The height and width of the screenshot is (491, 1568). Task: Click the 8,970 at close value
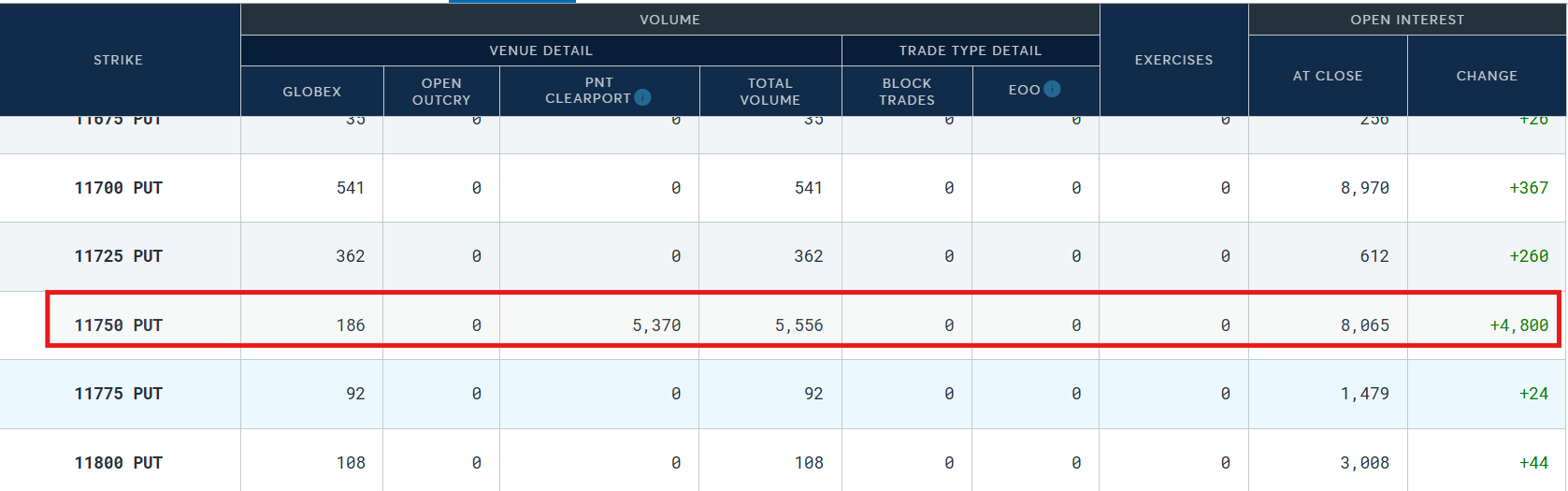pyautogui.click(x=1364, y=188)
